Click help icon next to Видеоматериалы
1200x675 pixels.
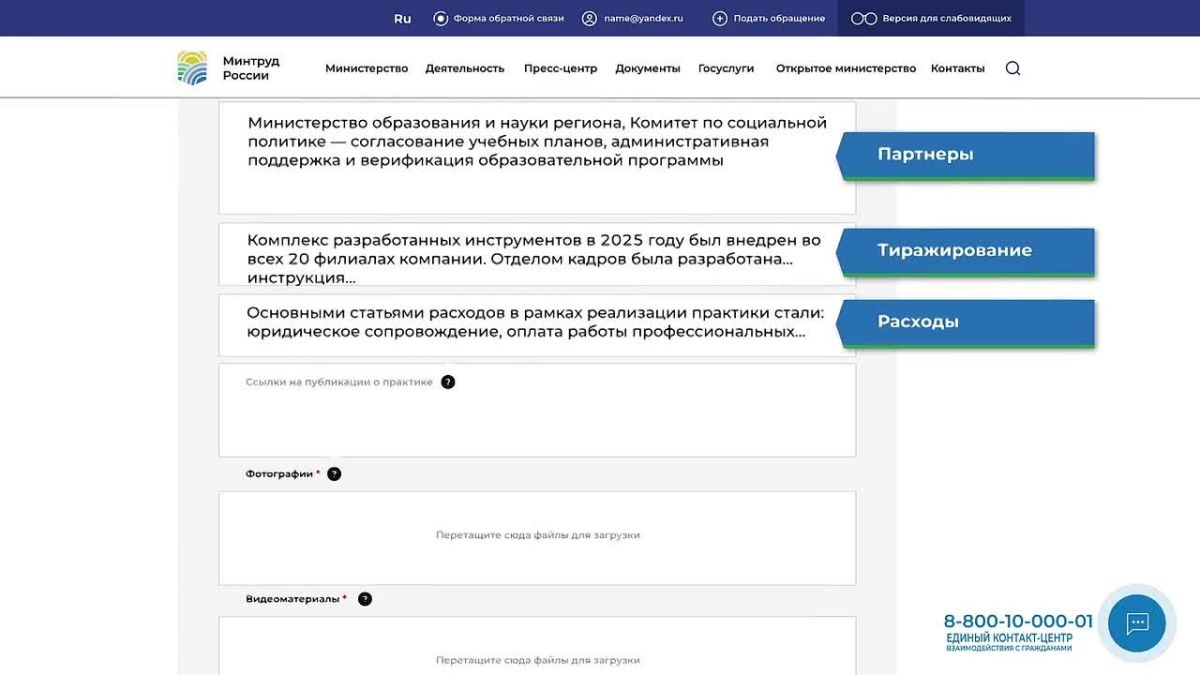[365, 599]
